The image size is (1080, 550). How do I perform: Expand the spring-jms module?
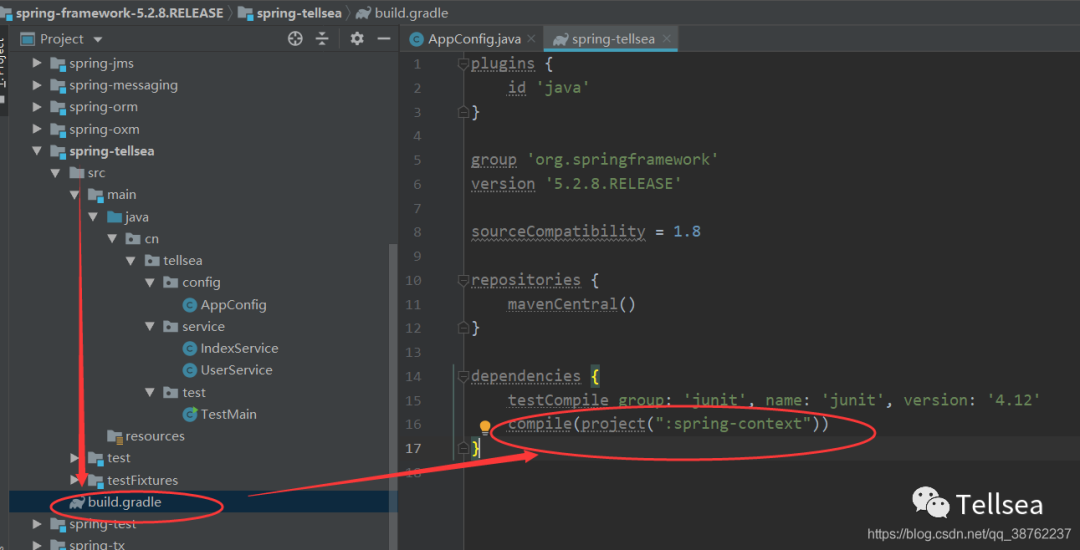[x=37, y=64]
